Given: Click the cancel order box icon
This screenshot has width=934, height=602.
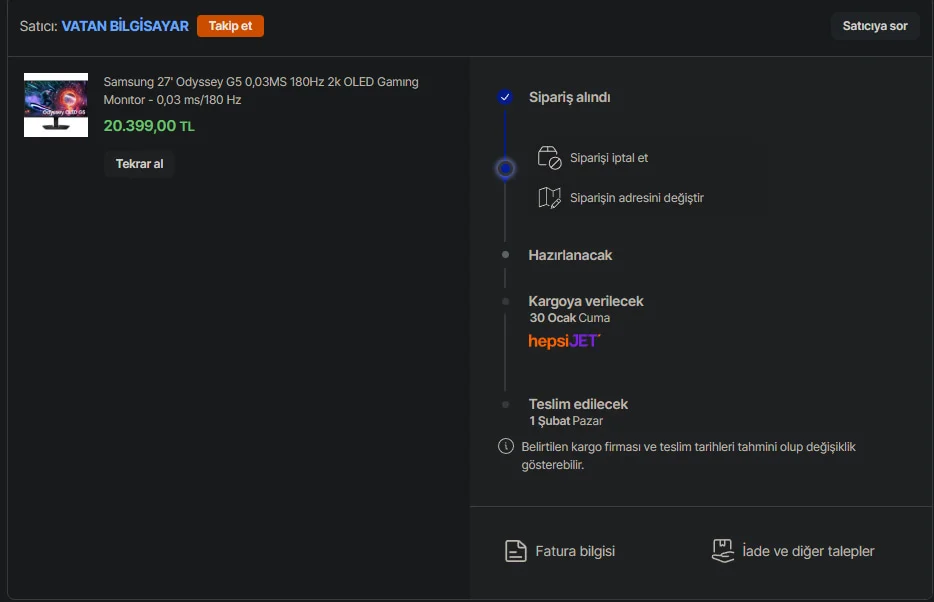Looking at the screenshot, I should [549, 158].
